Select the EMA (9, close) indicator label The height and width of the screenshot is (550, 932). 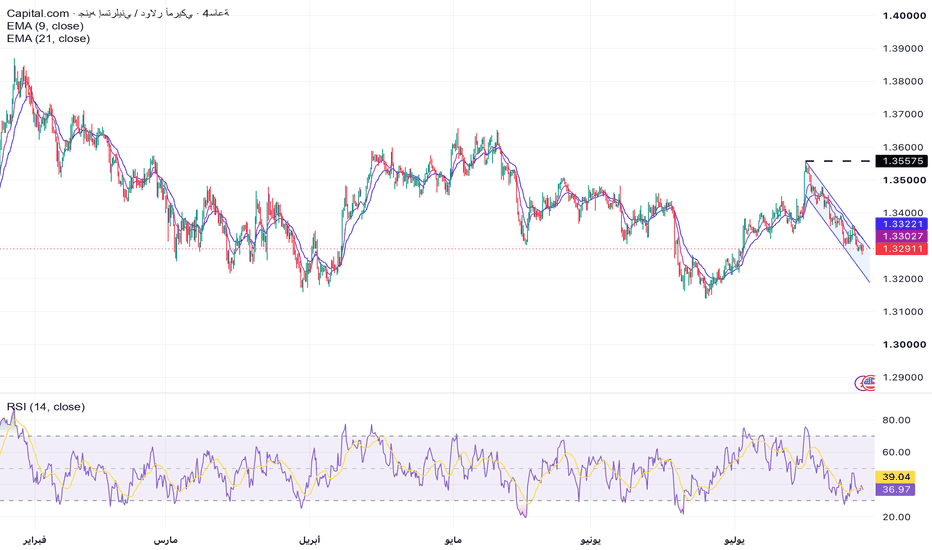[45, 26]
